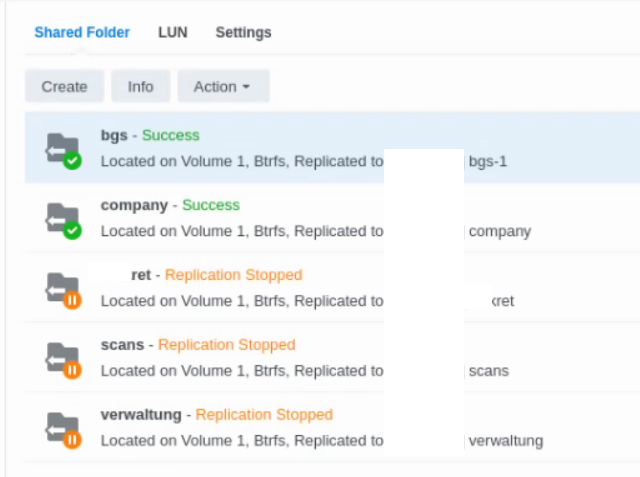Click Replication Stopped status for verwaltung
Image resolution: width=640 pixels, height=477 pixels.
tap(264, 415)
